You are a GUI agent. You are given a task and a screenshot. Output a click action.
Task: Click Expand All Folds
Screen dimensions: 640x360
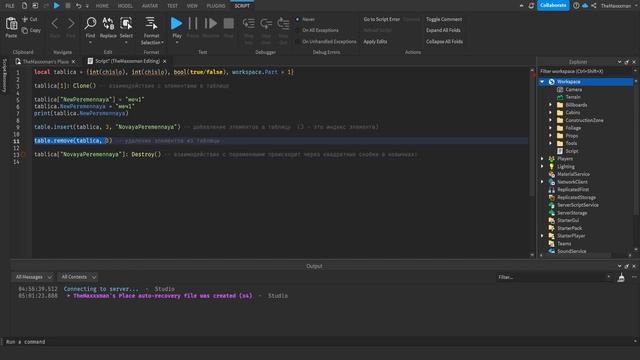(443, 30)
